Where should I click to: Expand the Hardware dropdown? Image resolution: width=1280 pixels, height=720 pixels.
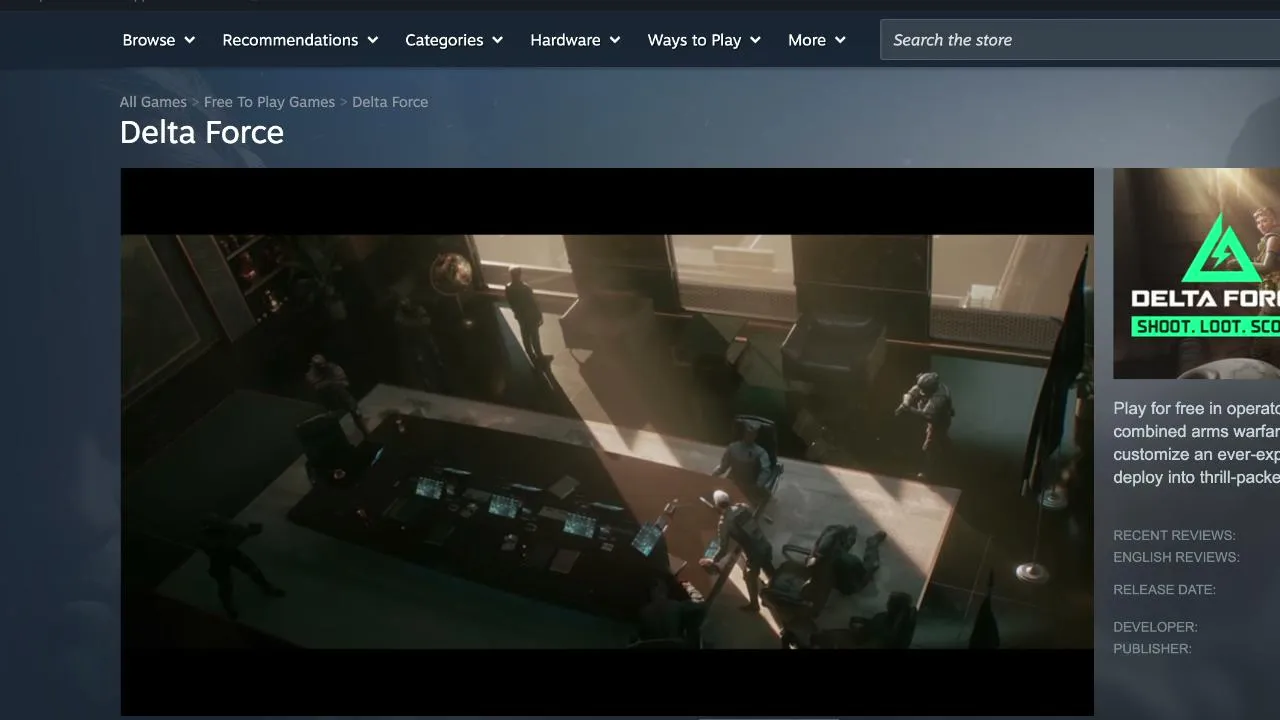click(x=575, y=40)
